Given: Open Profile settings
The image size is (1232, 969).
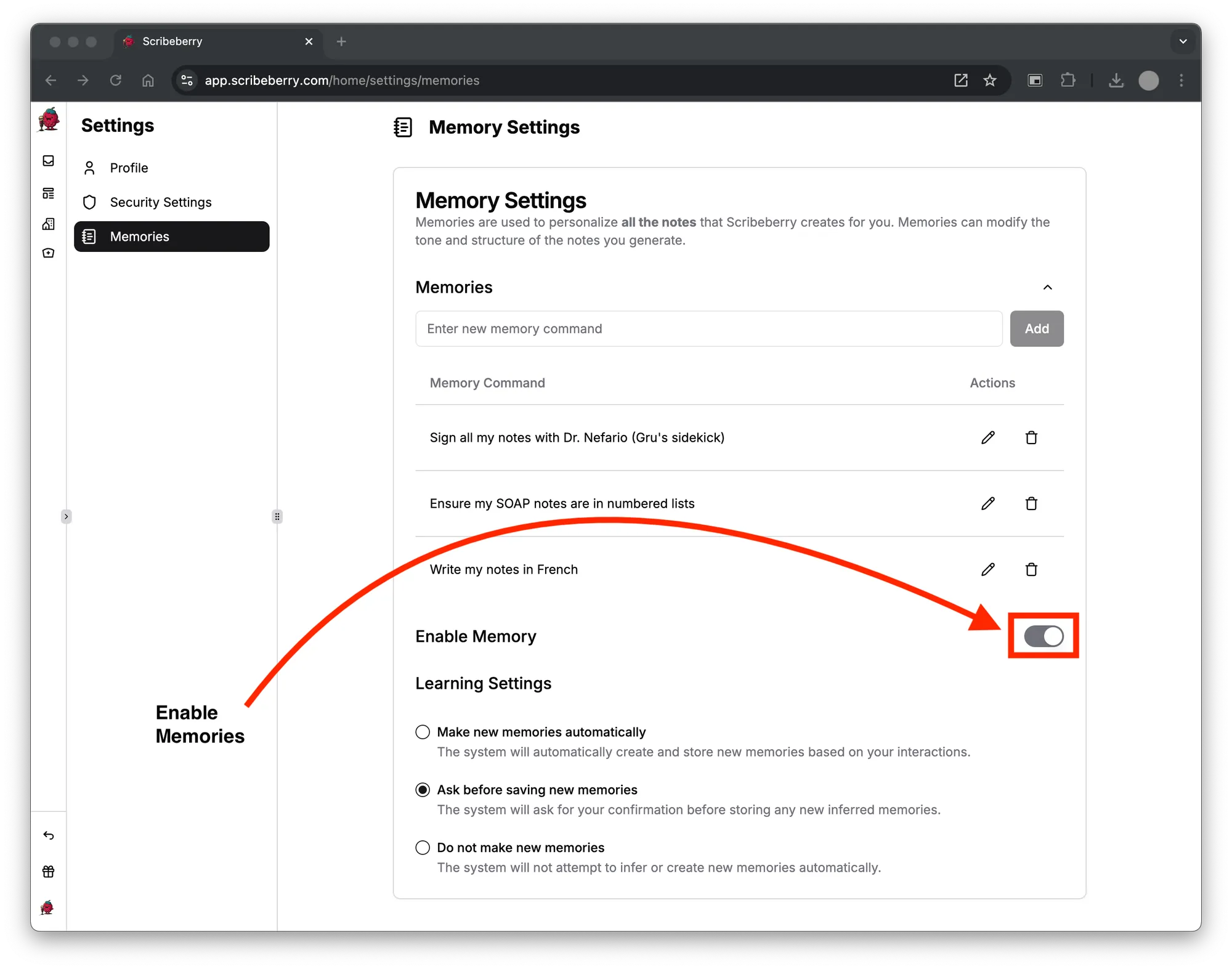Looking at the screenshot, I should (x=172, y=168).
